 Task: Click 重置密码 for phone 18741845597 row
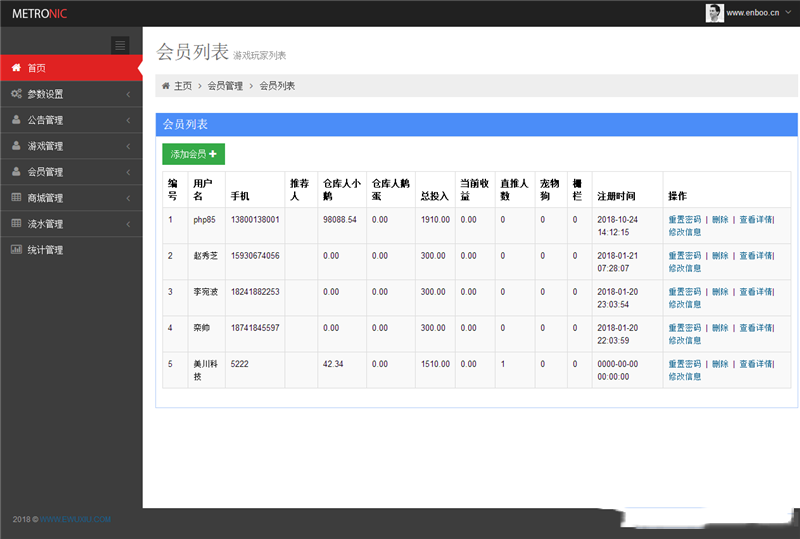pyautogui.click(x=685, y=328)
